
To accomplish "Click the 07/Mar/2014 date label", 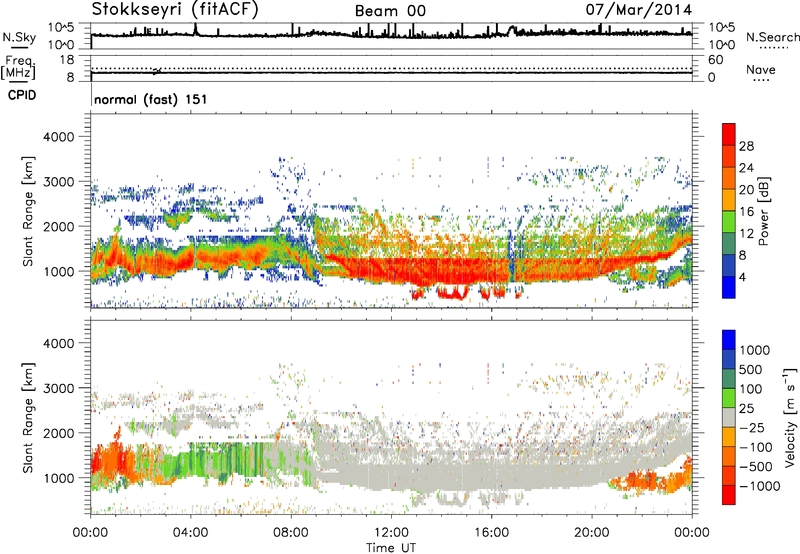I will [639, 10].
